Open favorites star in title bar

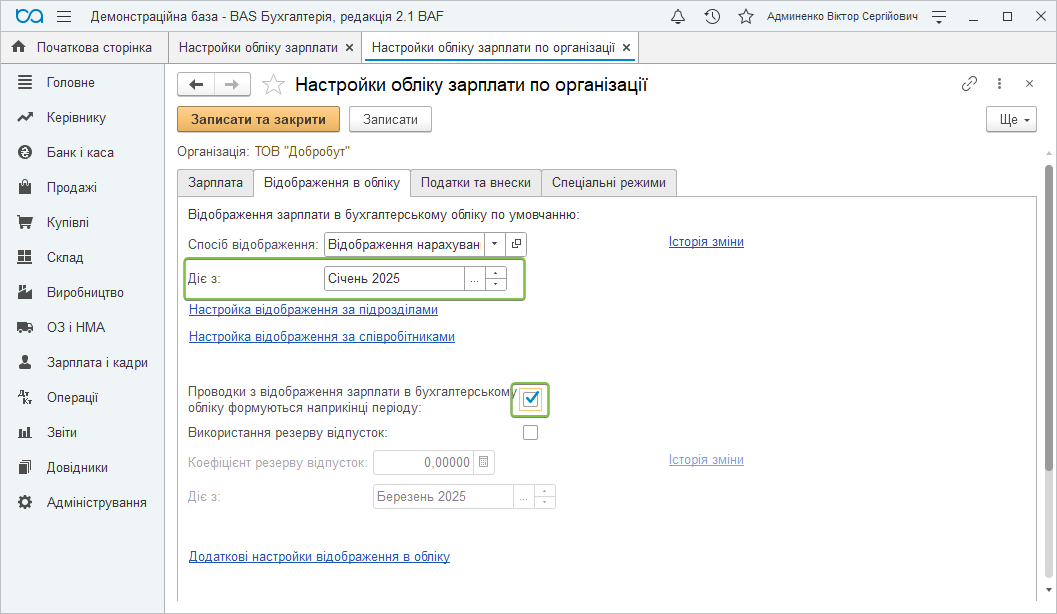click(745, 17)
